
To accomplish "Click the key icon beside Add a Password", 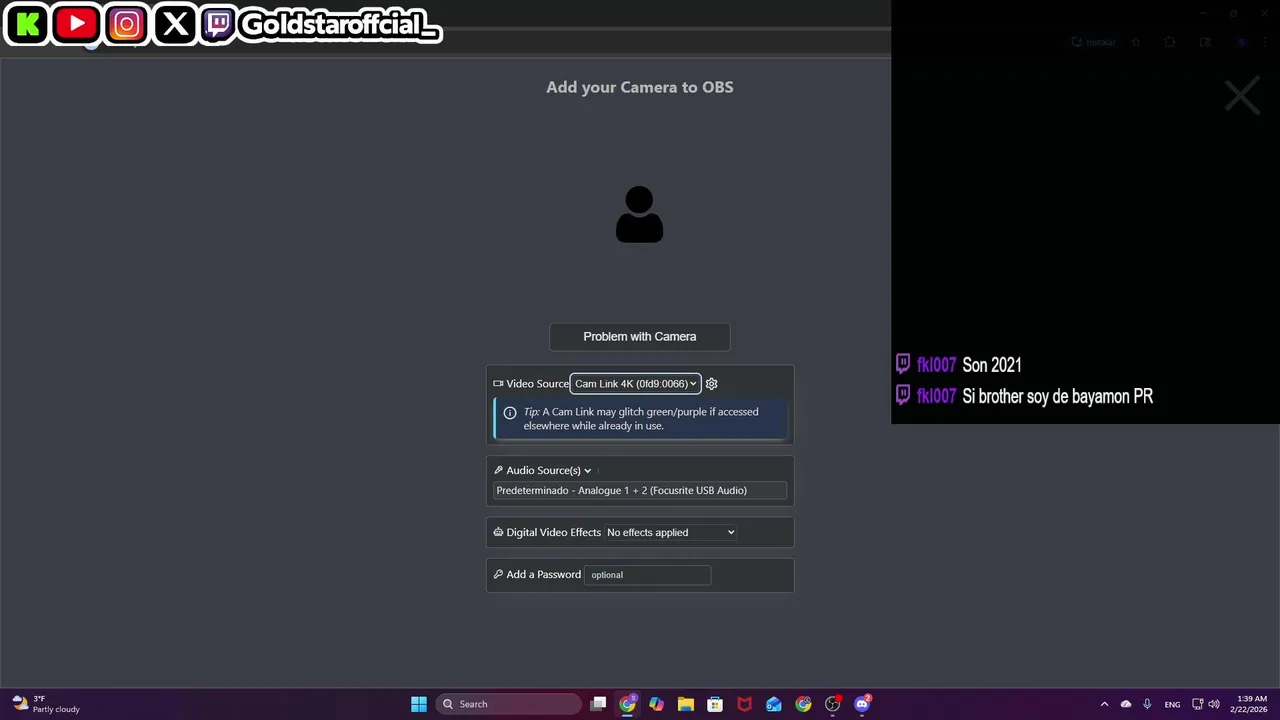I will click(498, 574).
